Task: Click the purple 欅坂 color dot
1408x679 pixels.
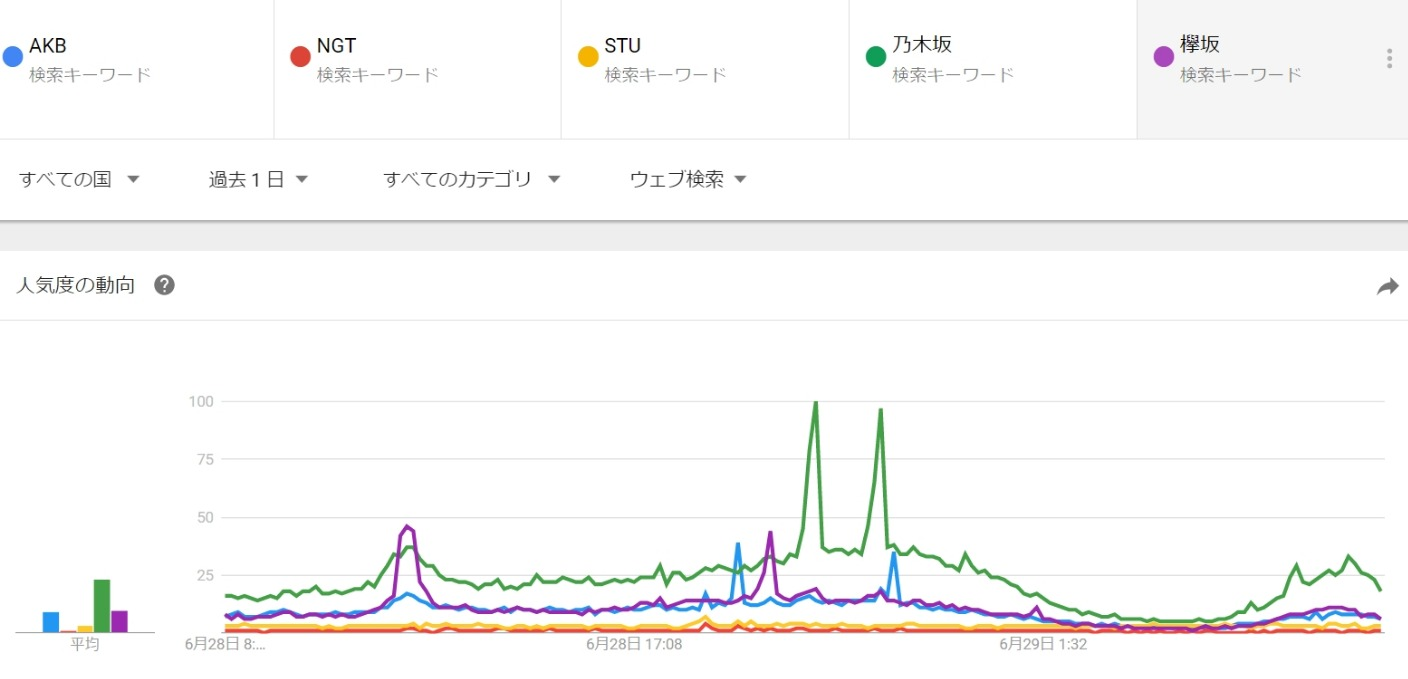Action: coord(1164,56)
